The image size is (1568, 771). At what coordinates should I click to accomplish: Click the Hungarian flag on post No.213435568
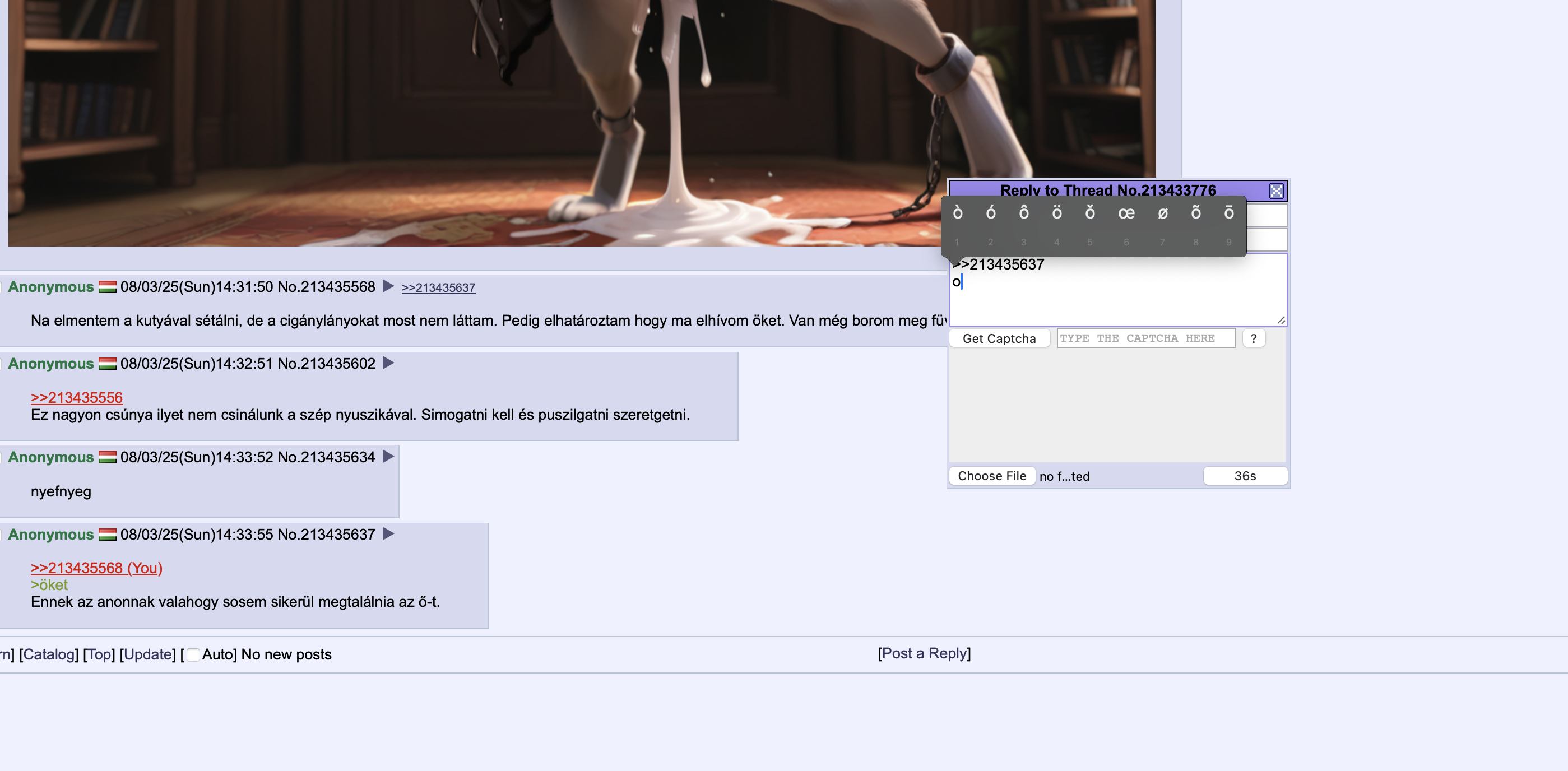(x=107, y=287)
